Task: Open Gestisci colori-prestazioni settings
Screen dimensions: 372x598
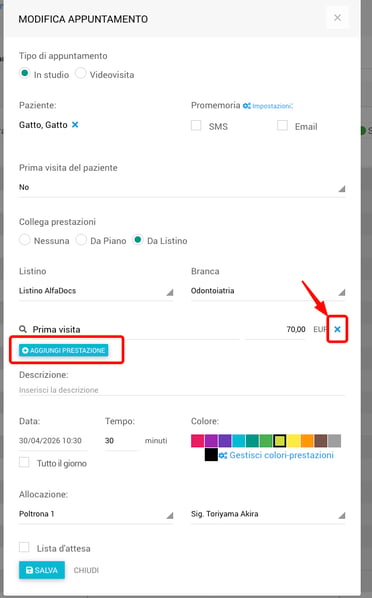Action: pos(277,455)
